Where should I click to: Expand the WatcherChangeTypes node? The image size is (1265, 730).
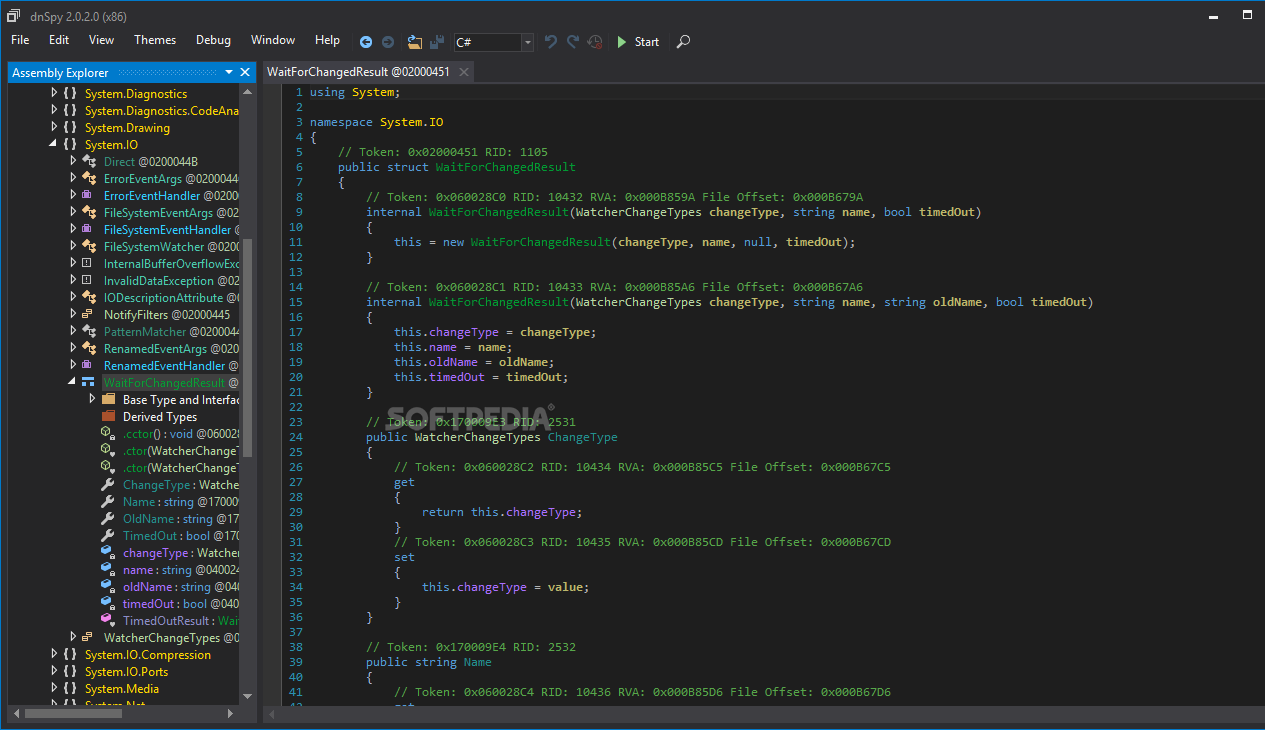[73, 638]
